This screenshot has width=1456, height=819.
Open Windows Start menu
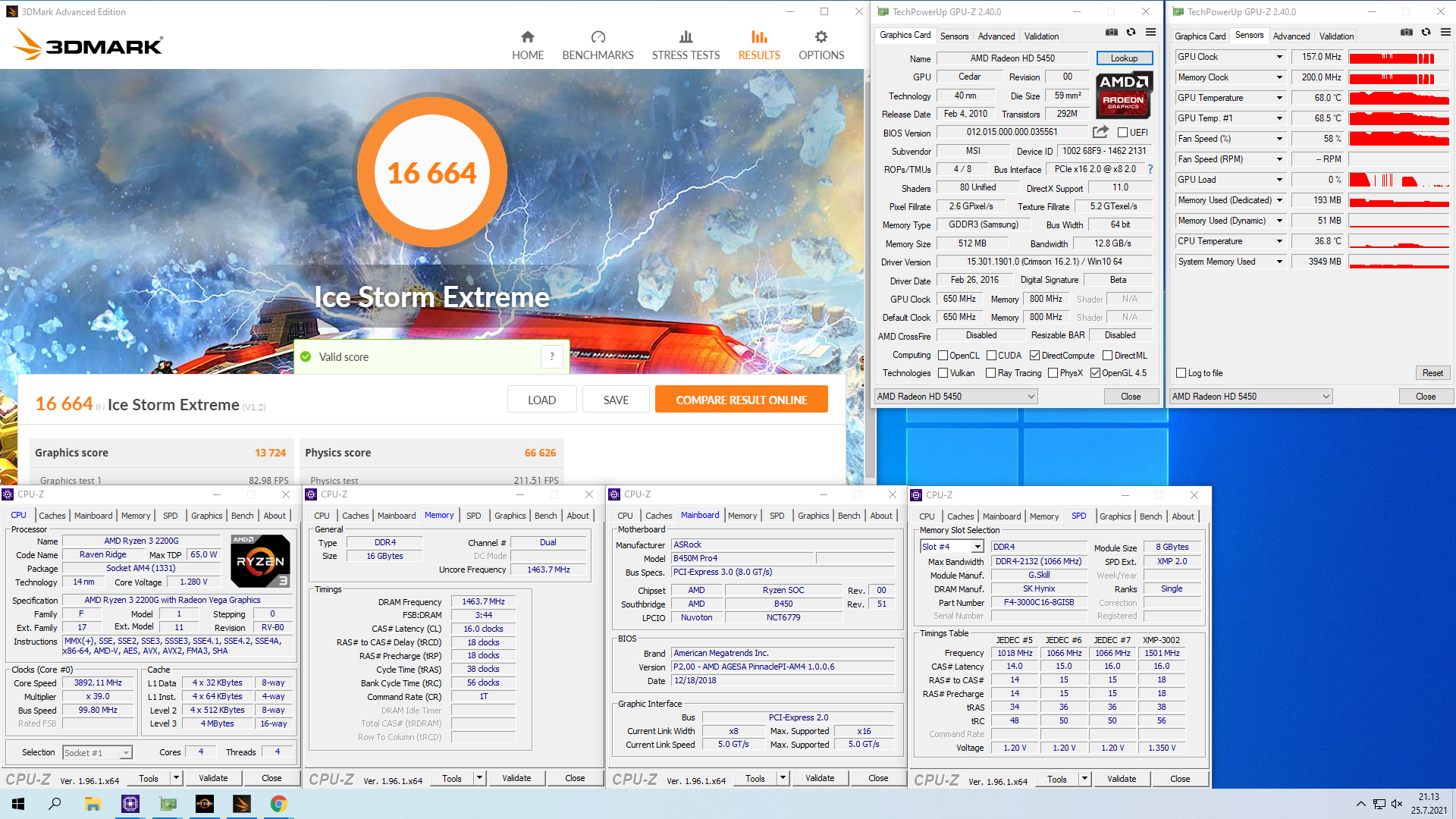tap(18, 804)
